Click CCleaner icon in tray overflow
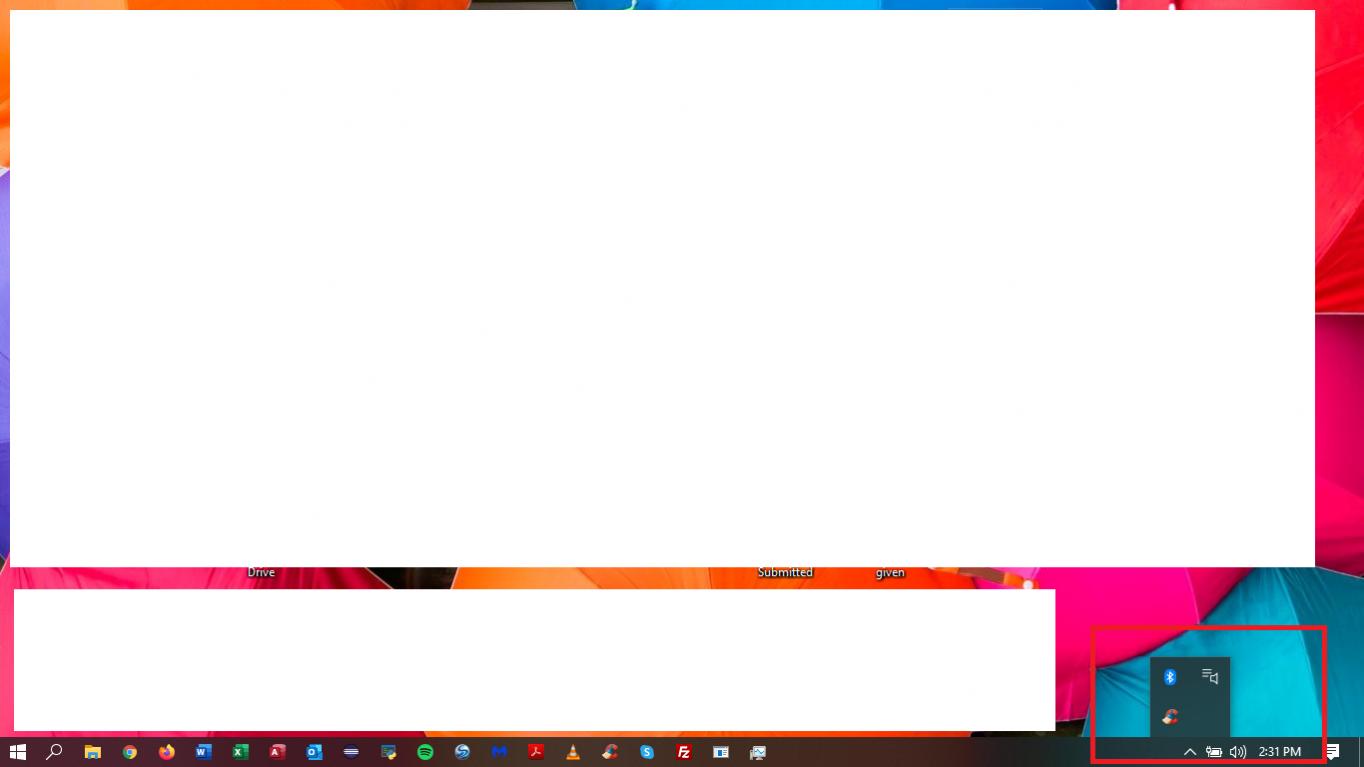Viewport: 1364px width, 767px height. 1170,716
